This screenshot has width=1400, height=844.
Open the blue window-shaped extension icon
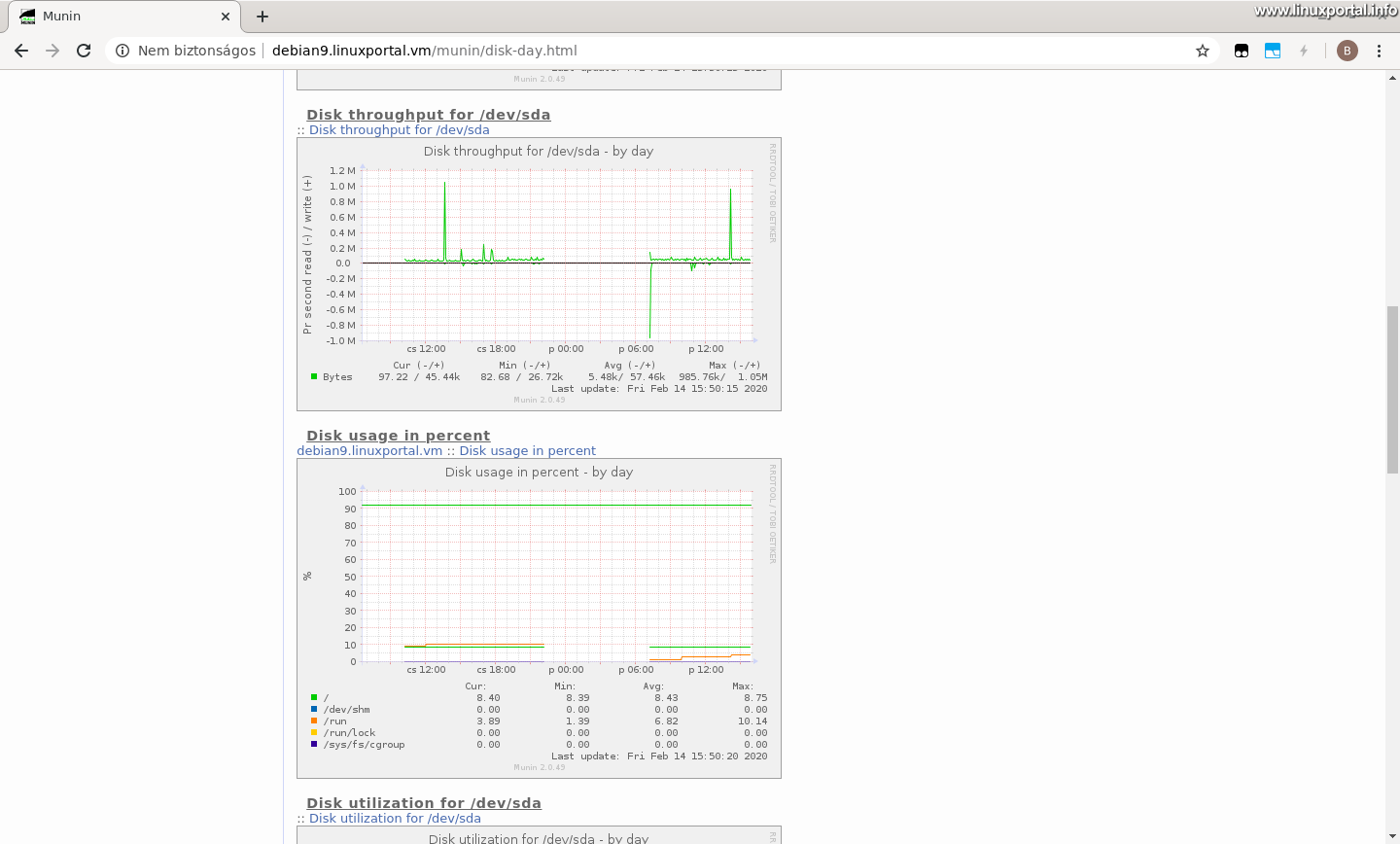tap(1273, 51)
